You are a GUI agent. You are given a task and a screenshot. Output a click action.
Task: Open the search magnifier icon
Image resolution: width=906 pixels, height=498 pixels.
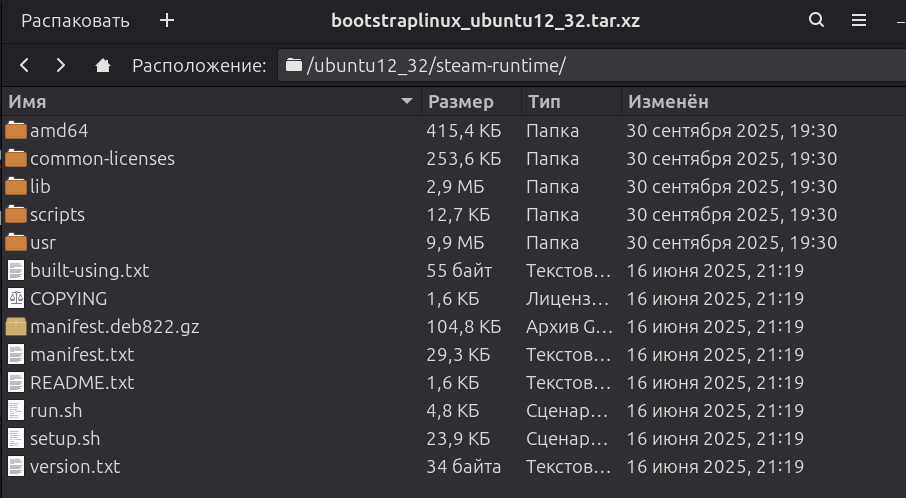[x=817, y=20]
